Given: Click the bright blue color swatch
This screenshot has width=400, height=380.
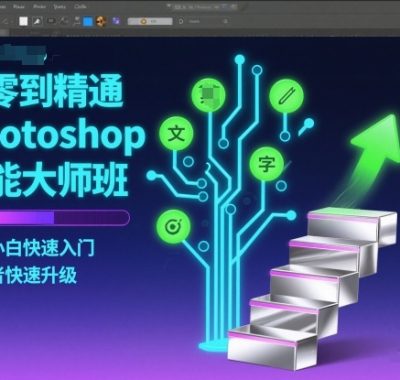Looking at the screenshot, I should [88, 21].
